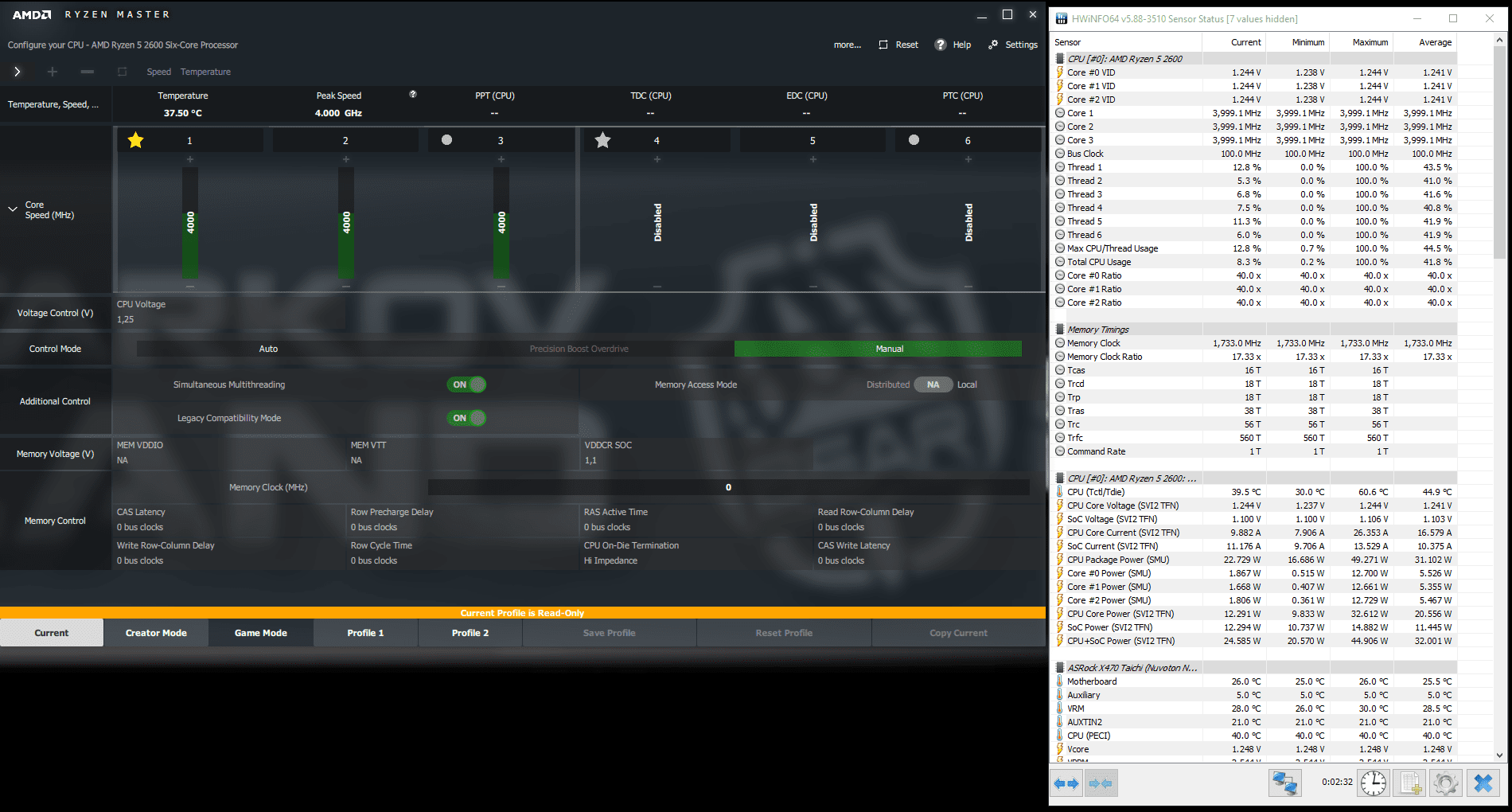Toggle the gold star on core 1

136,140
